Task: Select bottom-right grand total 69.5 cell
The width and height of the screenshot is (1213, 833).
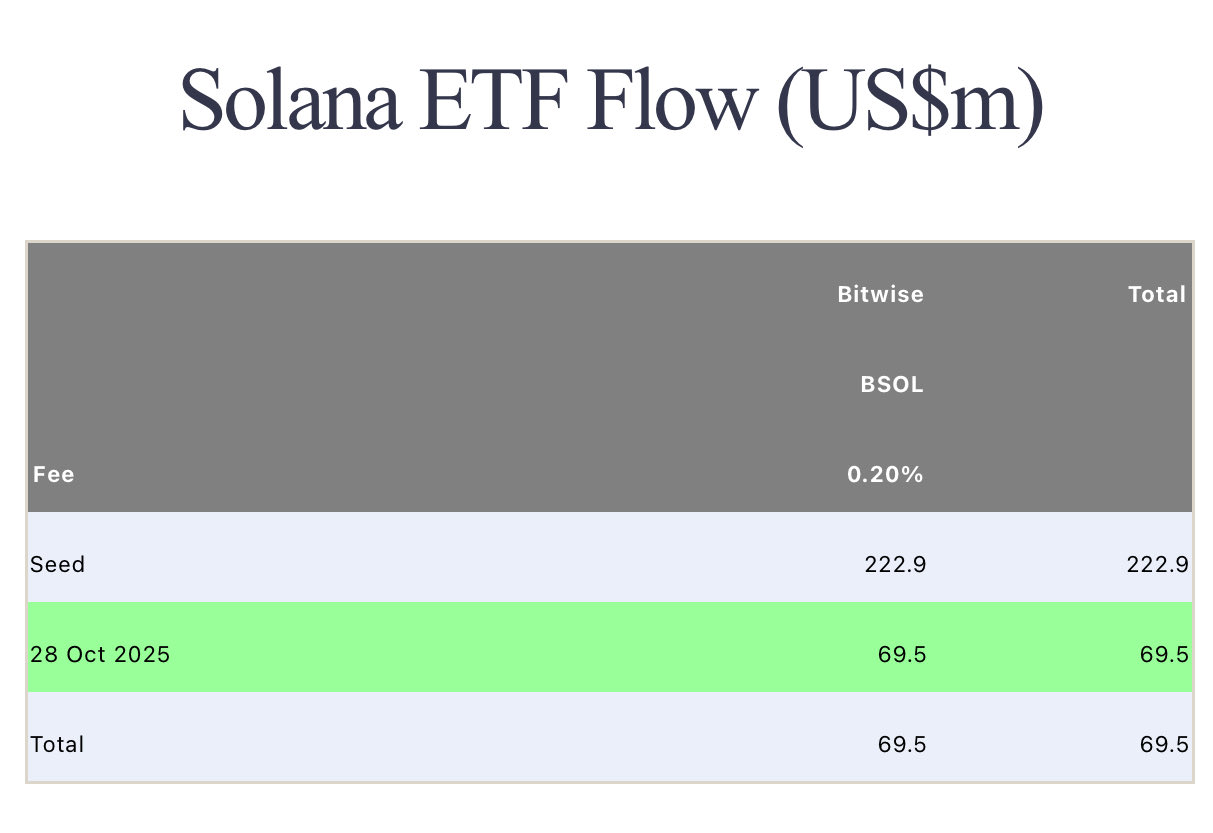Action: click(1164, 745)
